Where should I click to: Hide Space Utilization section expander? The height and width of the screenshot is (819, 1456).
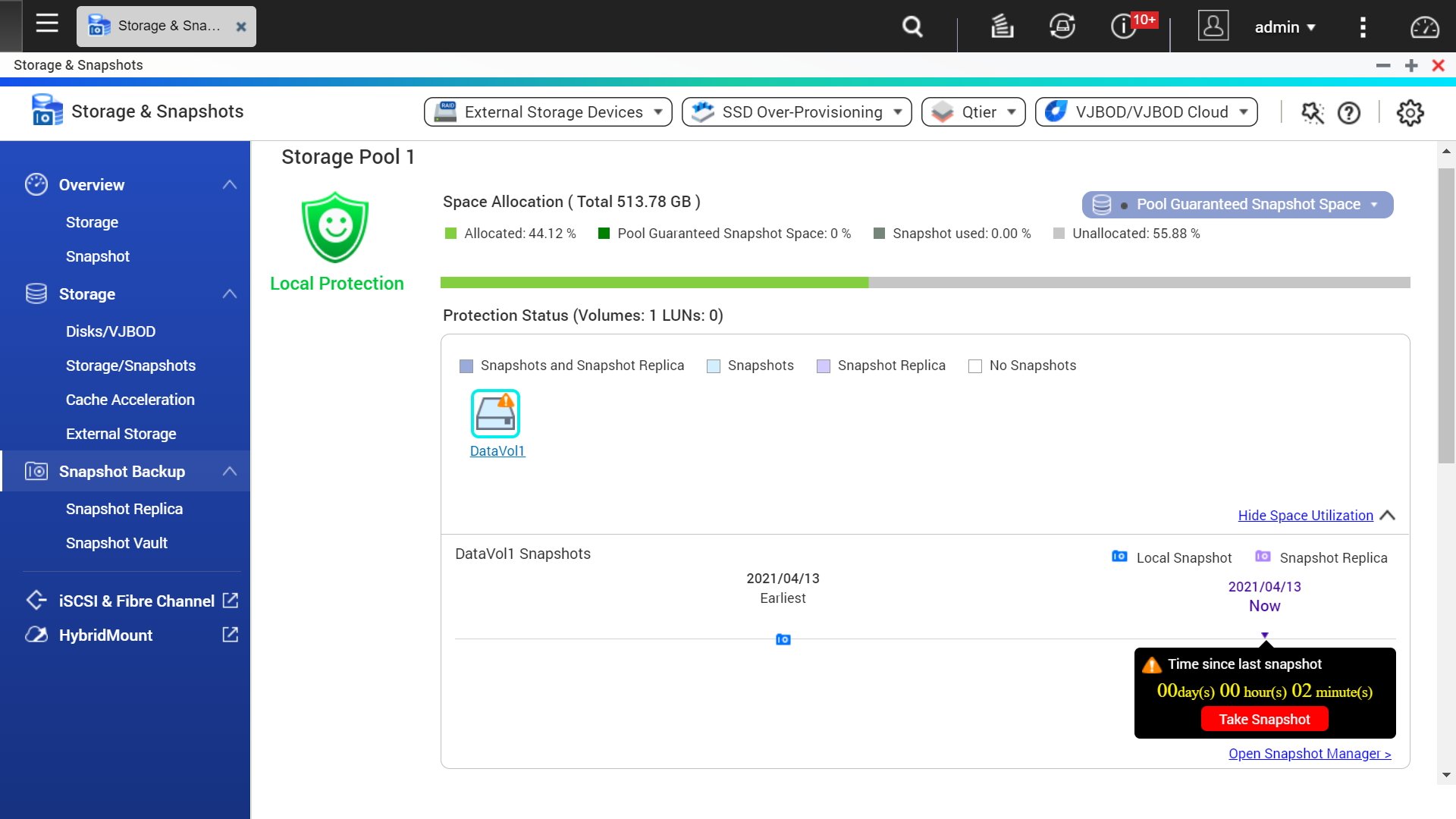tap(1315, 515)
